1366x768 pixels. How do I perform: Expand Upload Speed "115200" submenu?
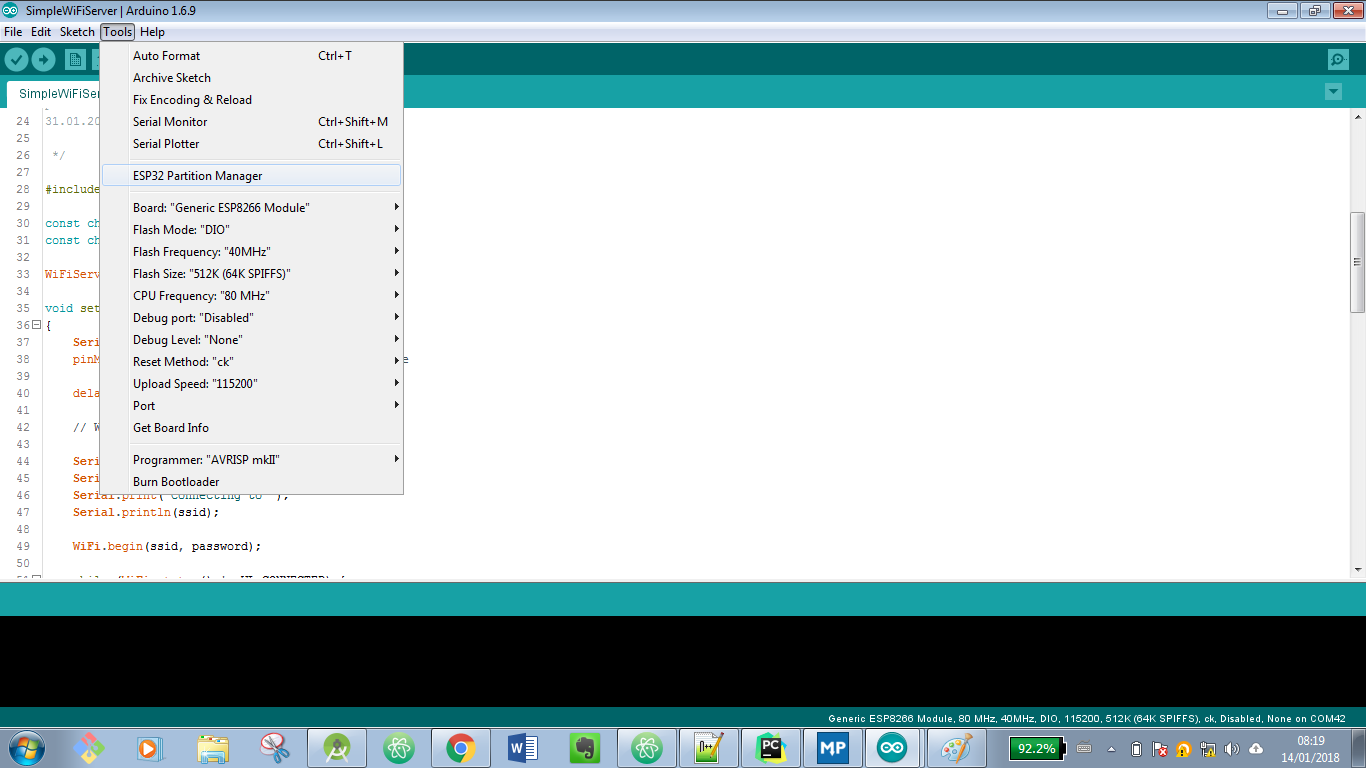[252, 384]
